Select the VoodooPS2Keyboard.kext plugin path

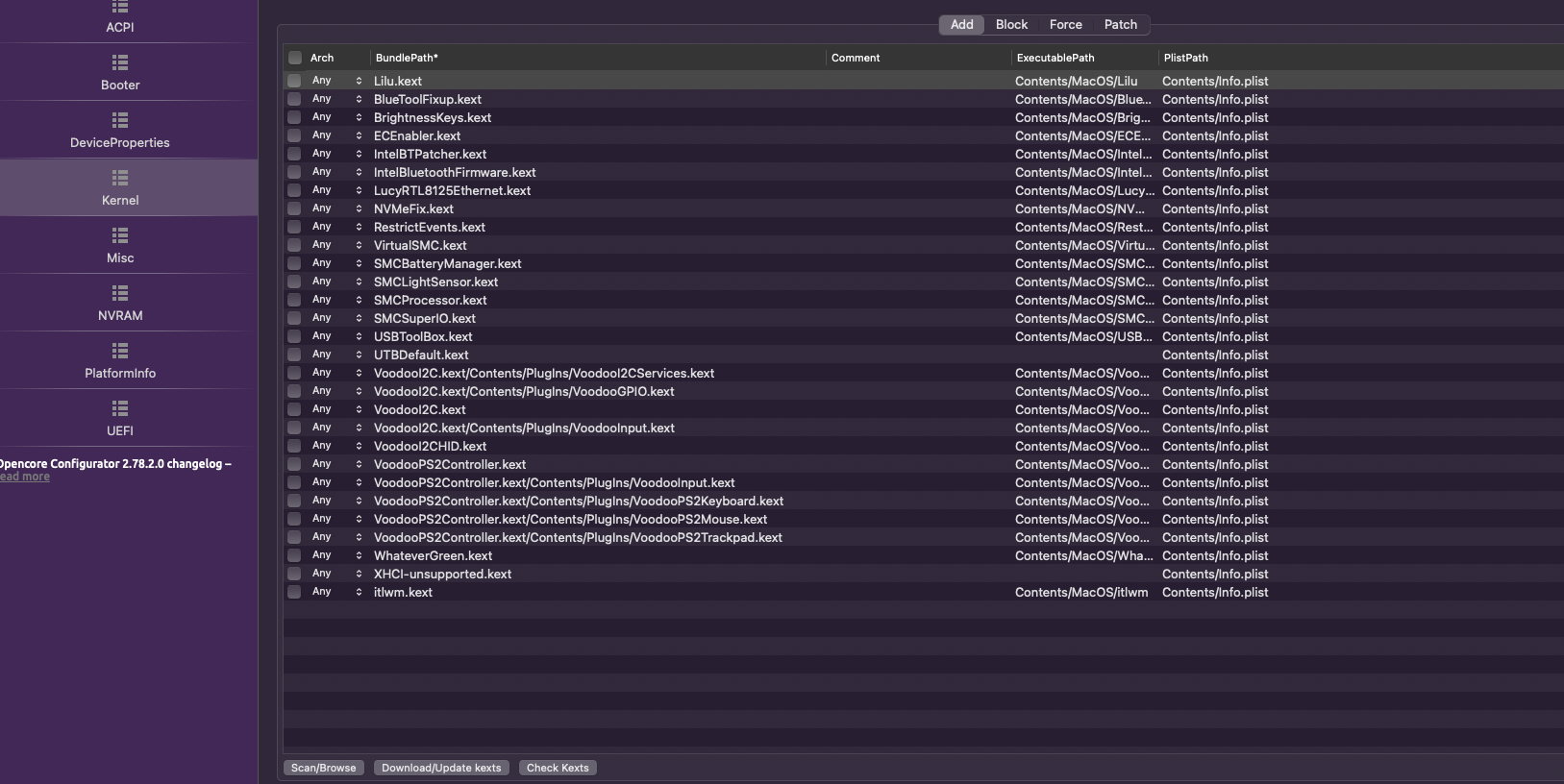tap(579, 501)
